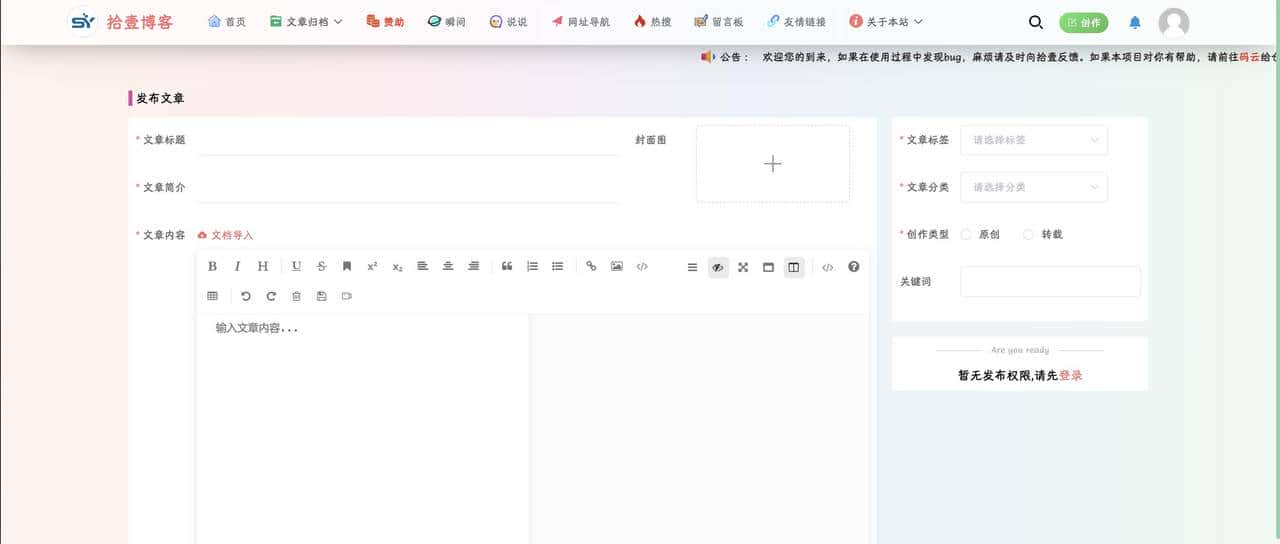Viewport: 1280px width, 544px height.
Task: Click the 登录 login link
Action: 1070,376
